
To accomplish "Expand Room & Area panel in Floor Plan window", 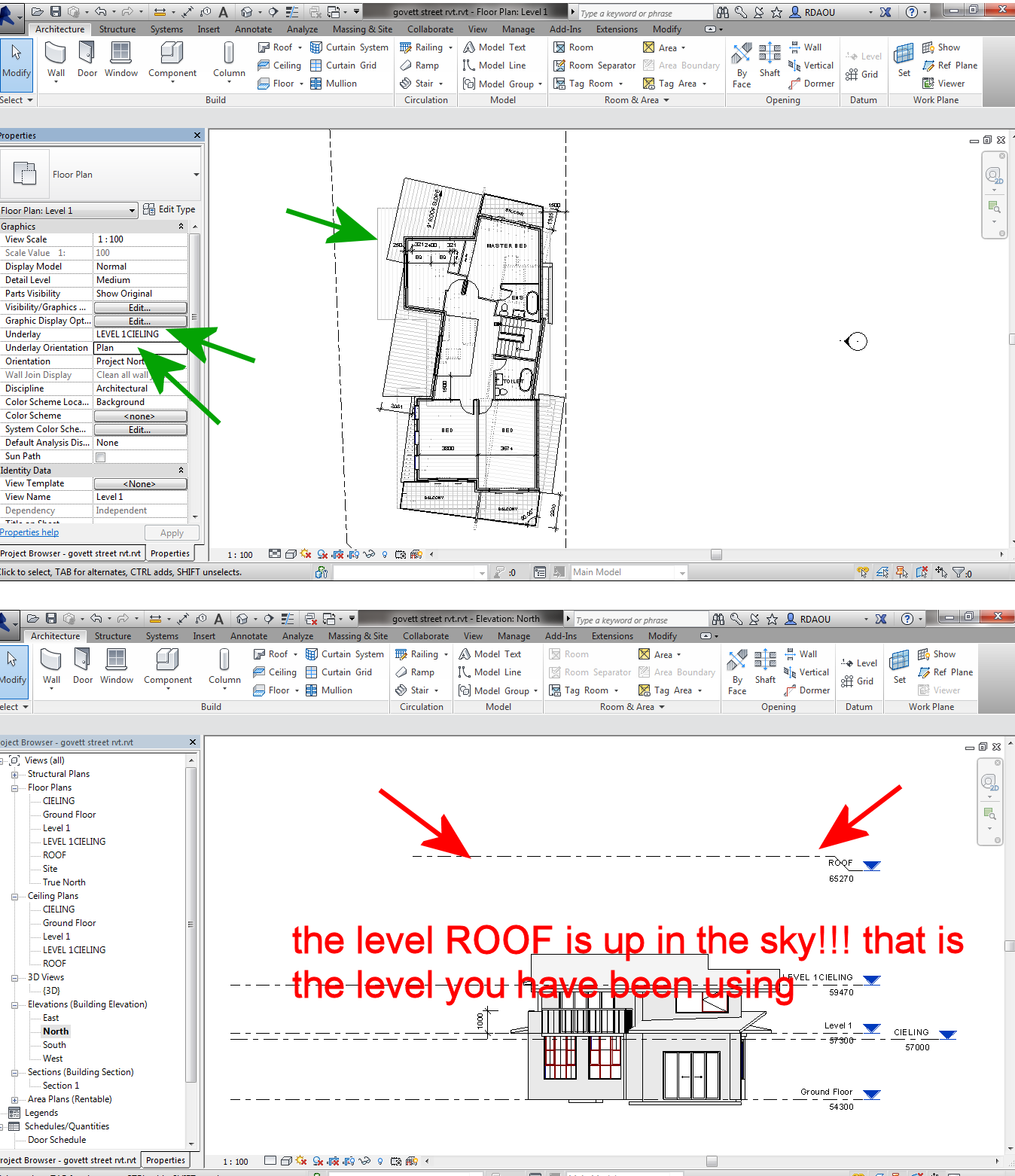I will tap(636, 100).
